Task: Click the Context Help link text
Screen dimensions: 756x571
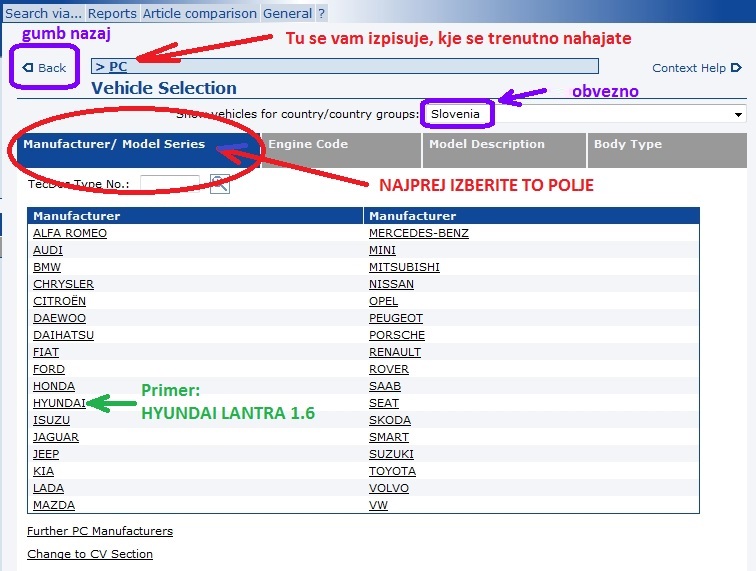Action: [x=689, y=68]
